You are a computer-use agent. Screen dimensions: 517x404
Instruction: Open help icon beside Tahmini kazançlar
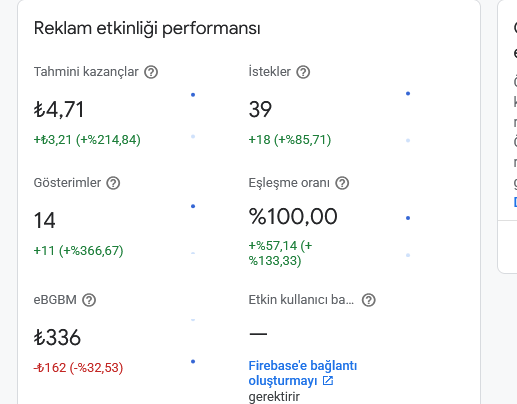[151, 72]
